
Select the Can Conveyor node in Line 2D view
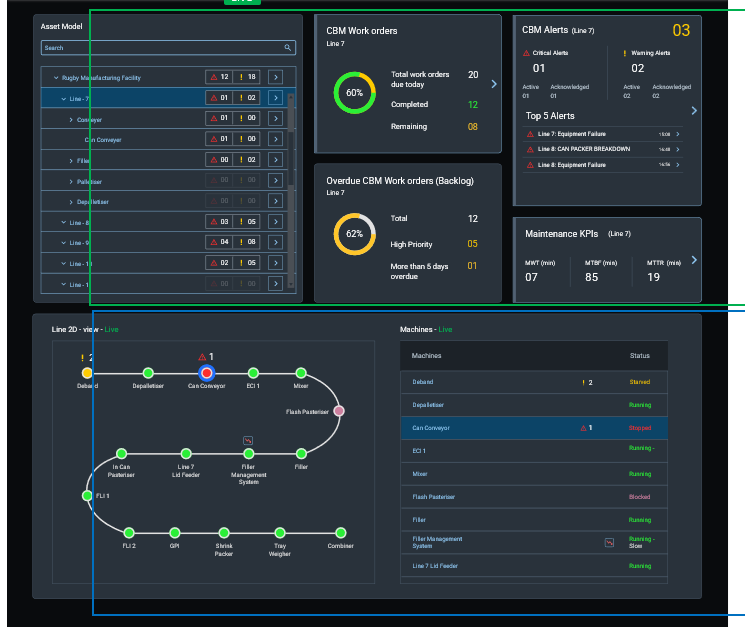pos(207,373)
